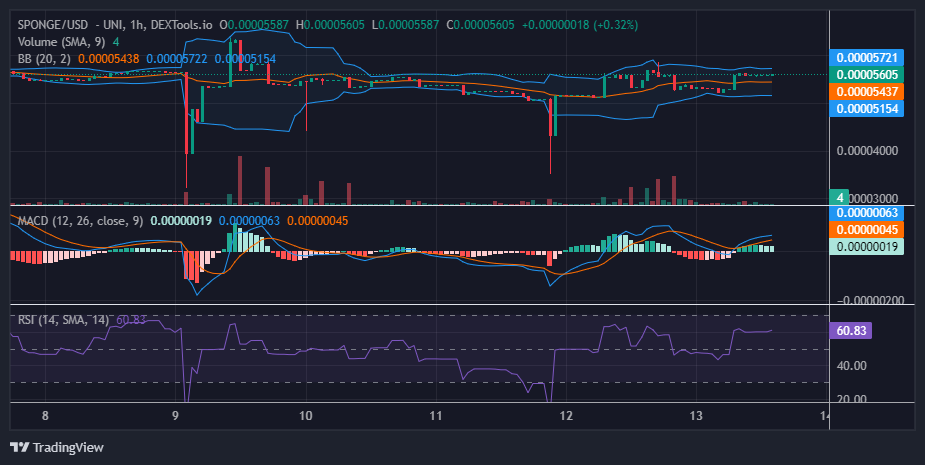Click the 20.00 RSI axis label
Image resolution: width=925 pixels, height=465 pixels.
coord(851,399)
